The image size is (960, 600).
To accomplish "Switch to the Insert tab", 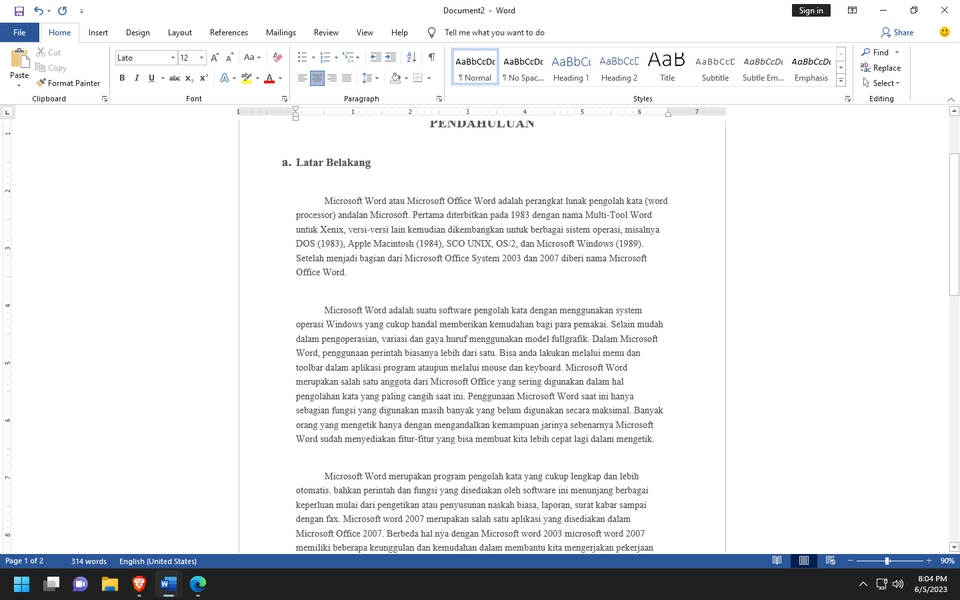I will (98, 32).
